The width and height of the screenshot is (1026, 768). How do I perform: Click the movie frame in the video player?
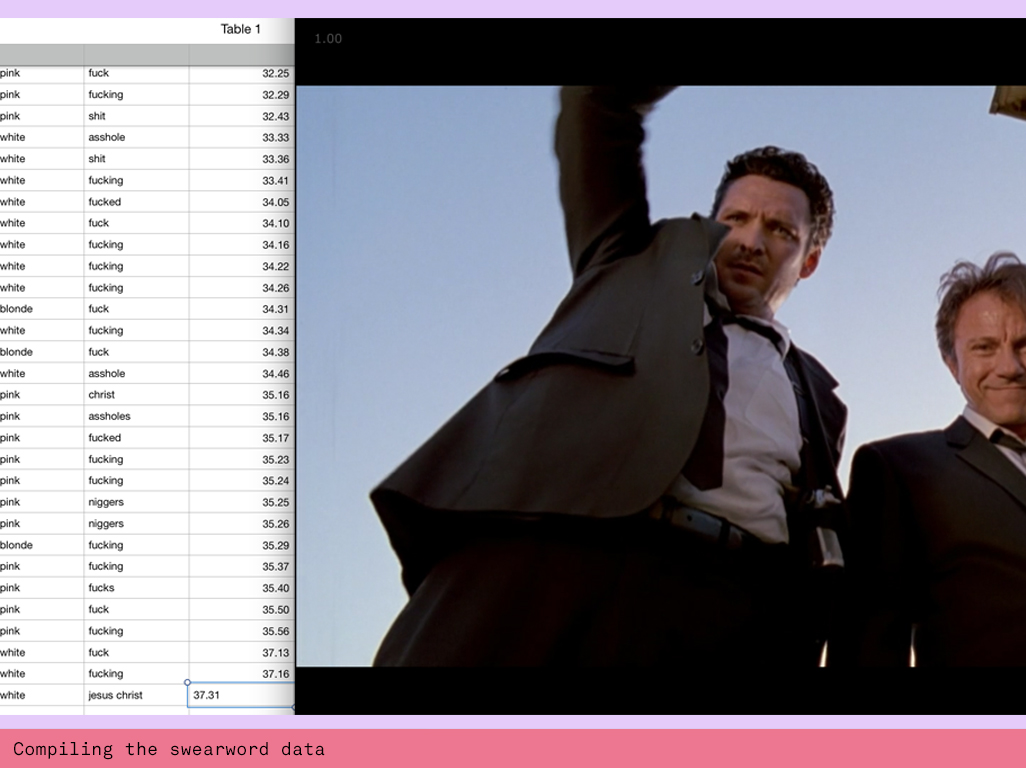pos(661,376)
